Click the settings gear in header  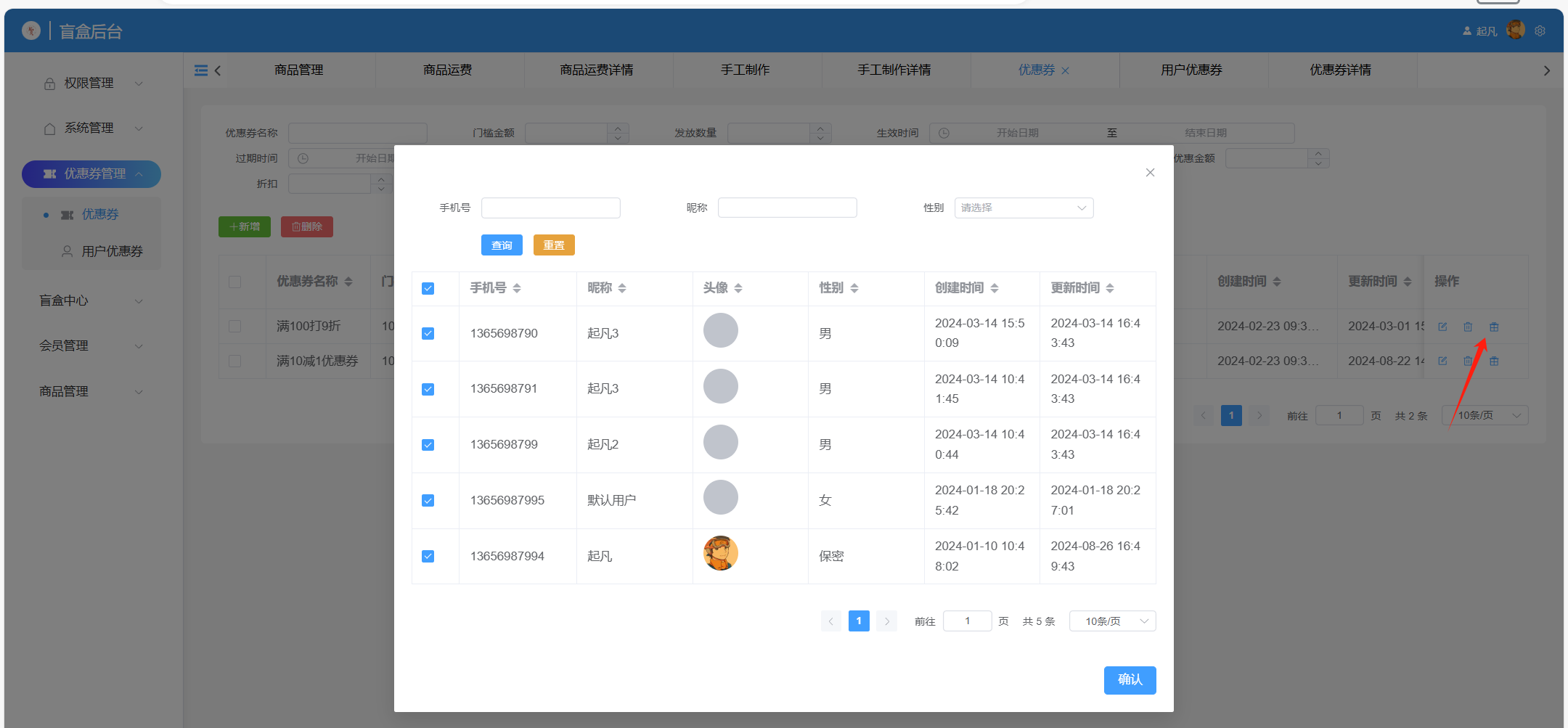click(x=1540, y=30)
